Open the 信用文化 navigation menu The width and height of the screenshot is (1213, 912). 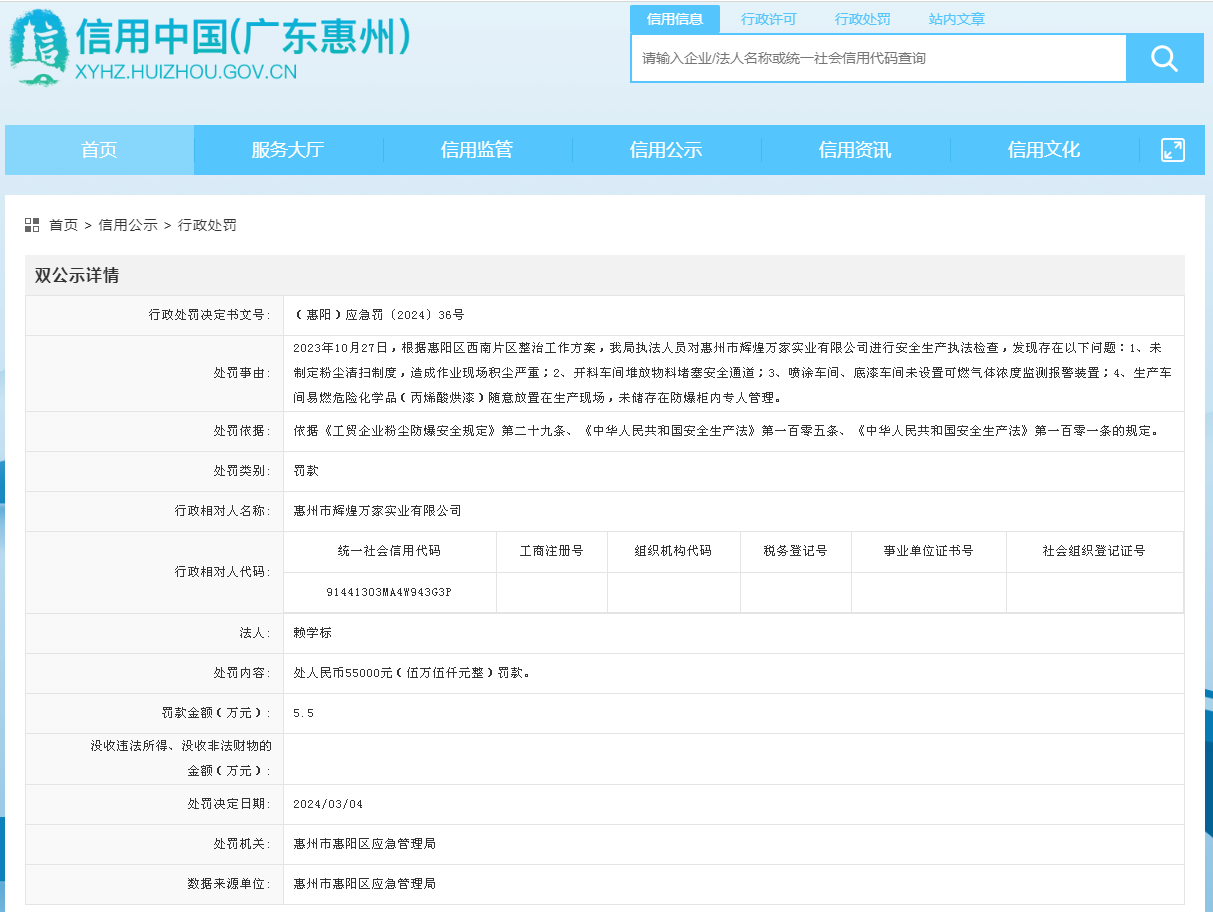click(x=1044, y=150)
